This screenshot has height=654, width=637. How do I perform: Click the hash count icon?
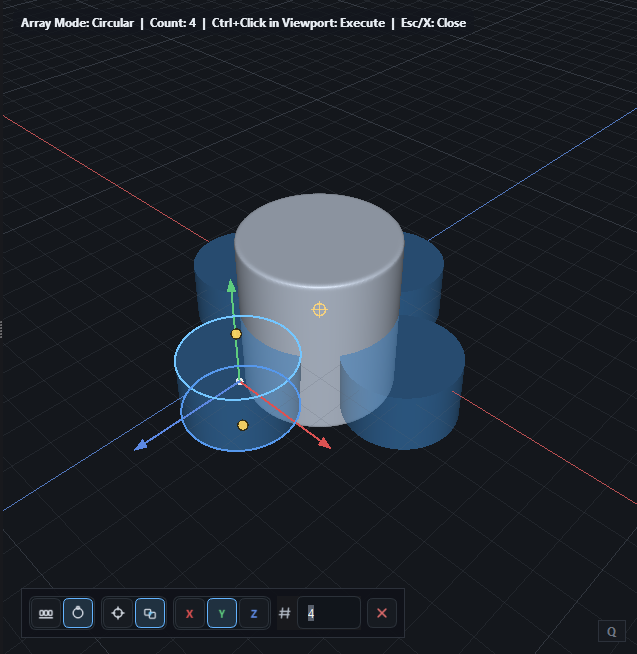[285, 613]
